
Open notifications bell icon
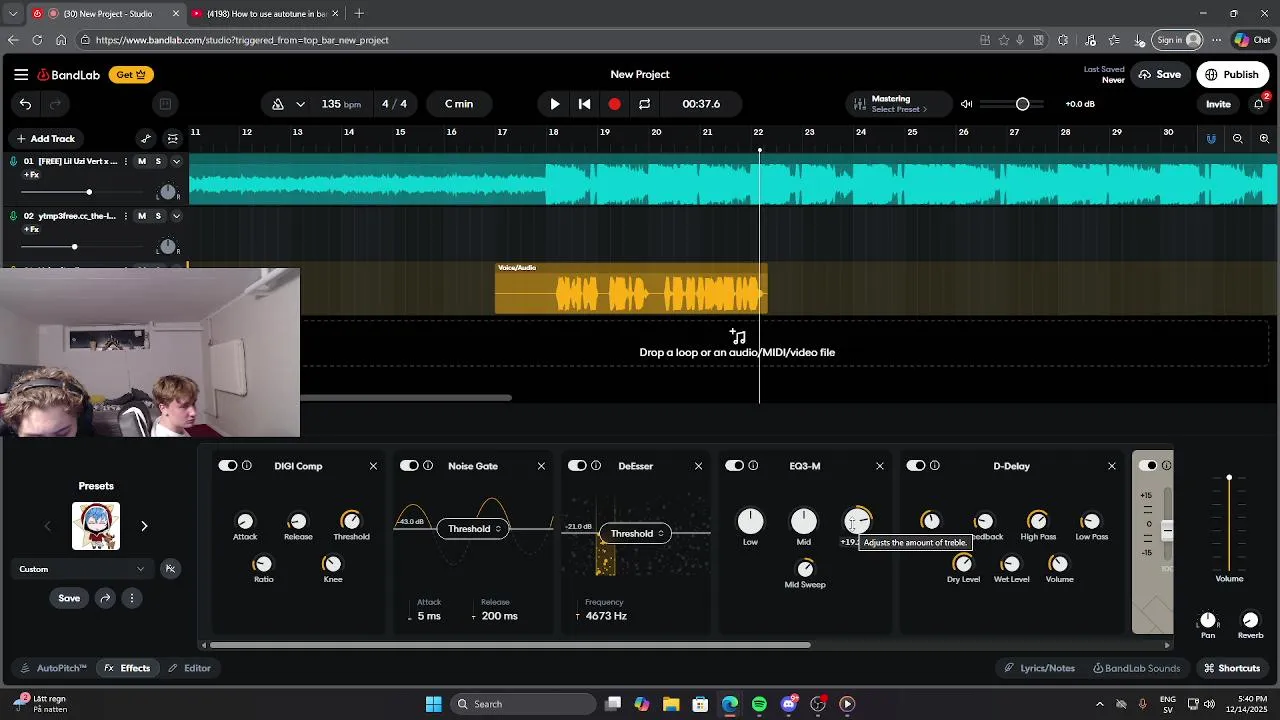[x=1259, y=104]
